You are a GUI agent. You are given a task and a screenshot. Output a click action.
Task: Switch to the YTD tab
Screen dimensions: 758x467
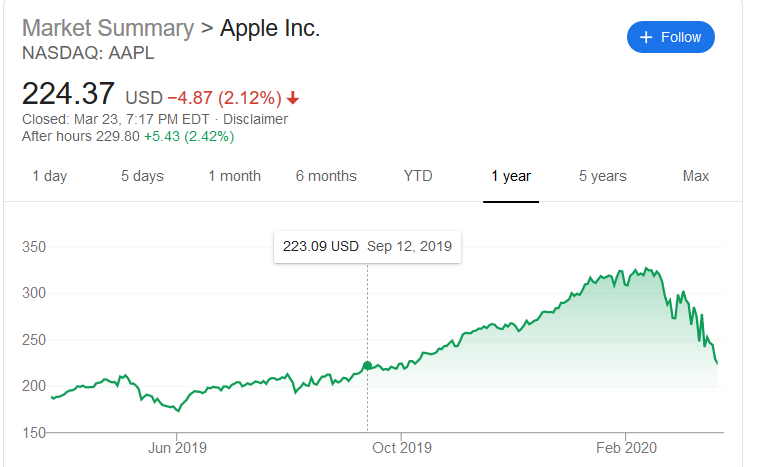[x=418, y=176]
